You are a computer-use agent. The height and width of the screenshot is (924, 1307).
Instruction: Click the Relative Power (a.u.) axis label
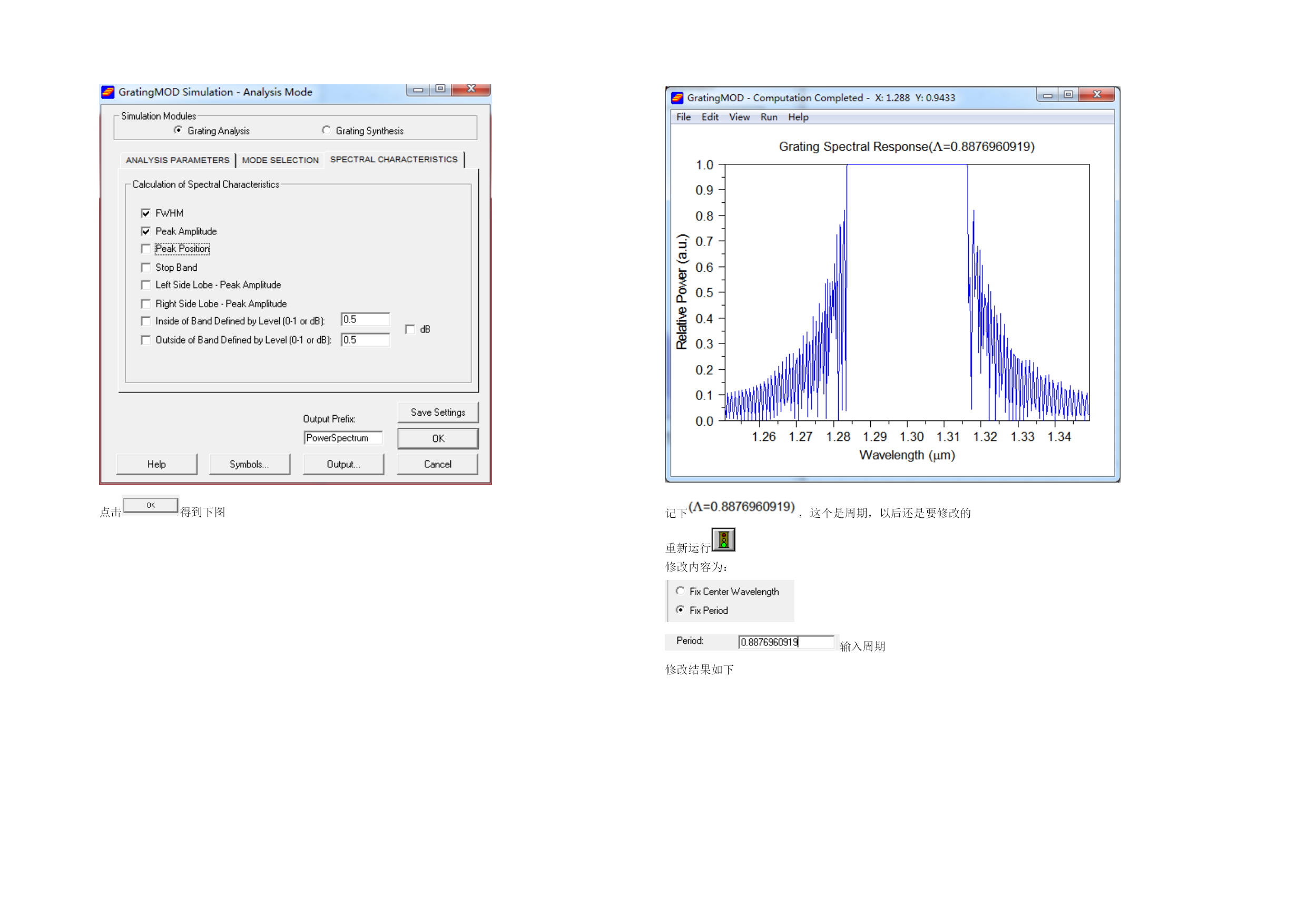tap(681, 291)
